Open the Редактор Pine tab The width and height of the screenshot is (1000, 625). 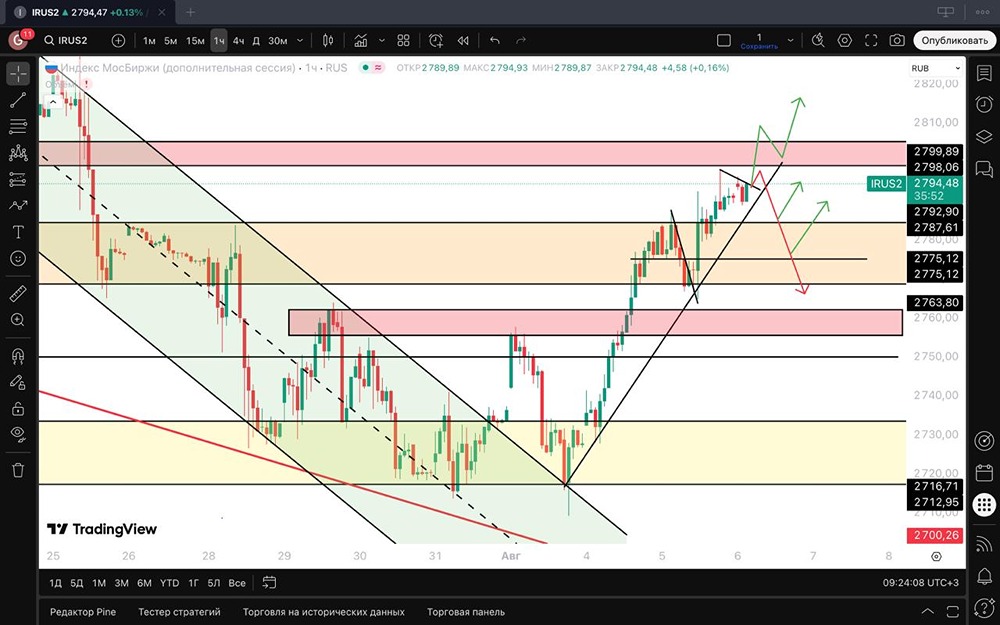pos(83,612)
